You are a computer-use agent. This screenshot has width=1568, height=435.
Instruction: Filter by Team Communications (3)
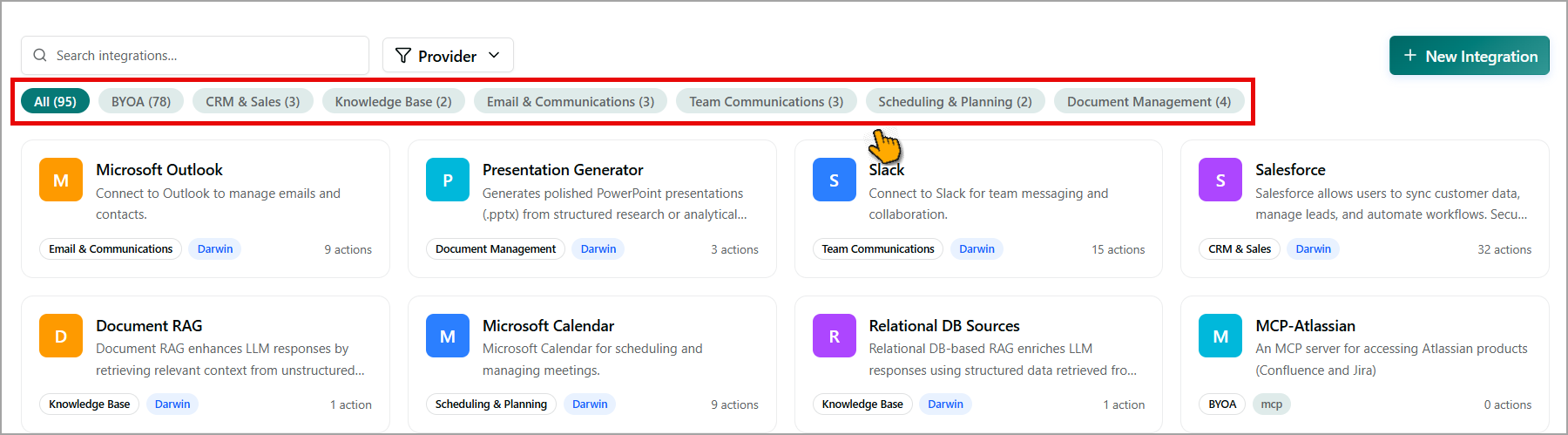click(767, 101)
